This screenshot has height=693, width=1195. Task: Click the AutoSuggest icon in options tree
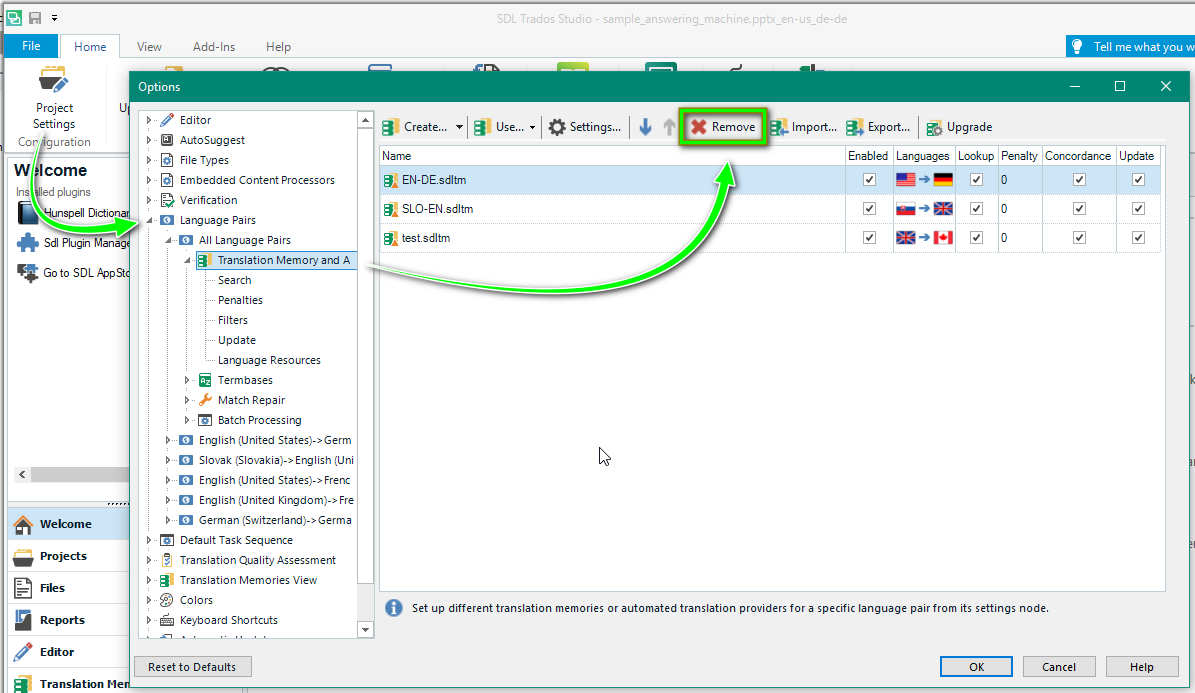[167, 140]
